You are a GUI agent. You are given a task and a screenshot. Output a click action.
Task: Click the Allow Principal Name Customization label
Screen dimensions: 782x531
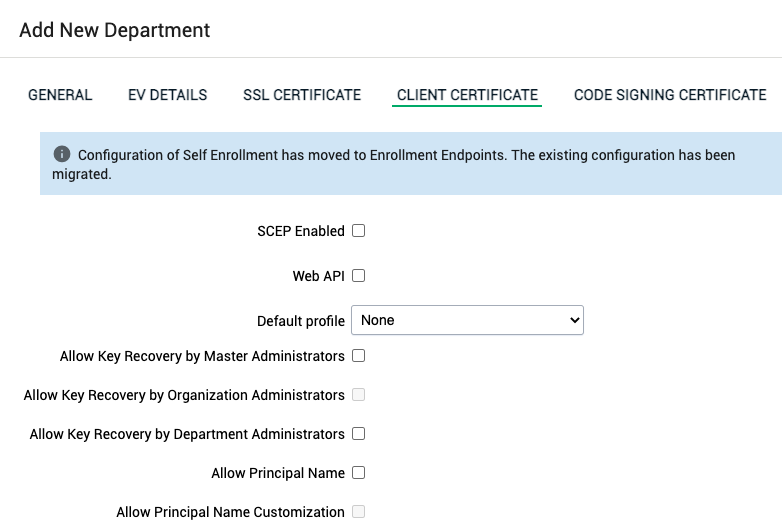coord(230,512)
